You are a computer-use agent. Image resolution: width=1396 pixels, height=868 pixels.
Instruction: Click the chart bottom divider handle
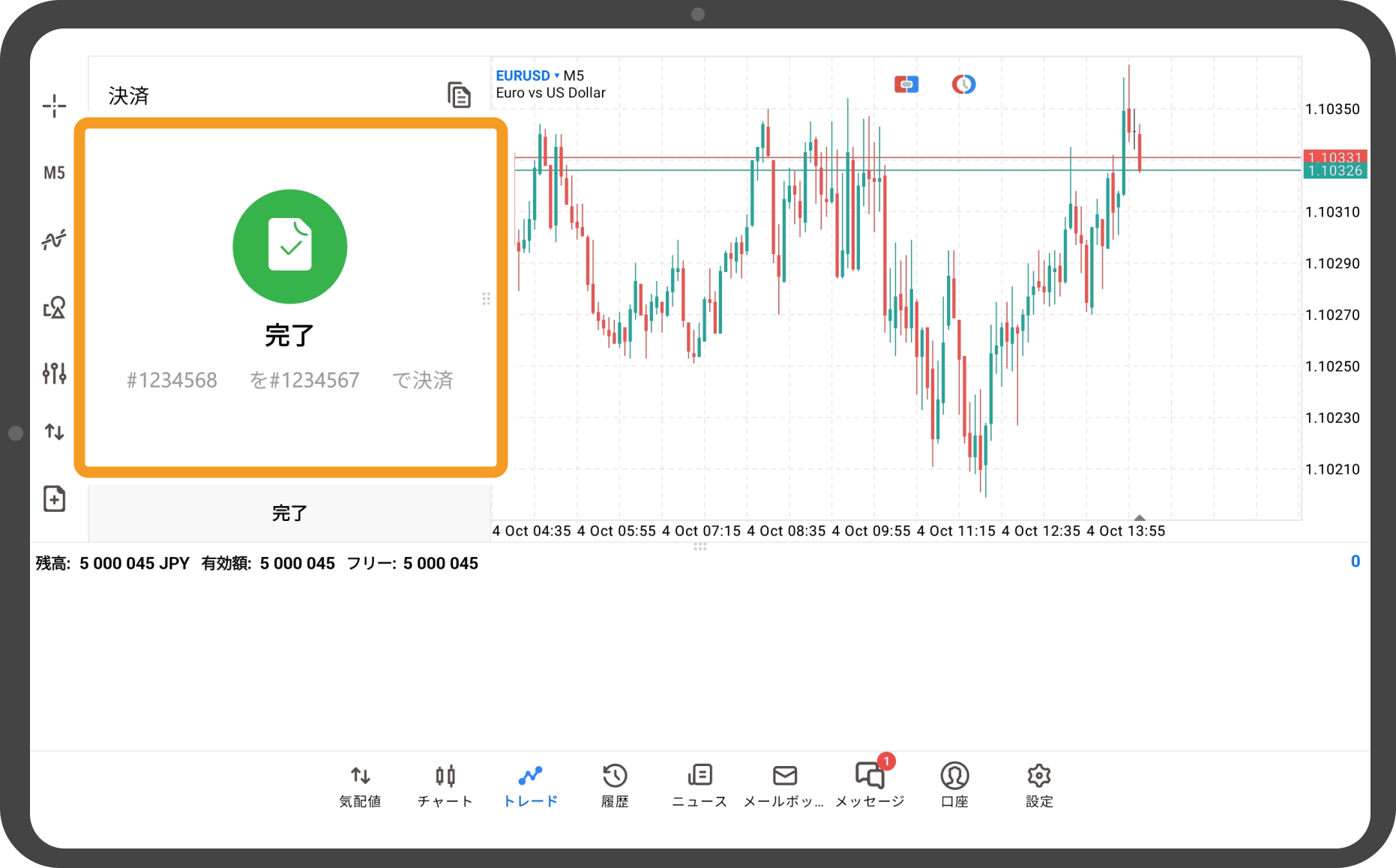[700, 546]
